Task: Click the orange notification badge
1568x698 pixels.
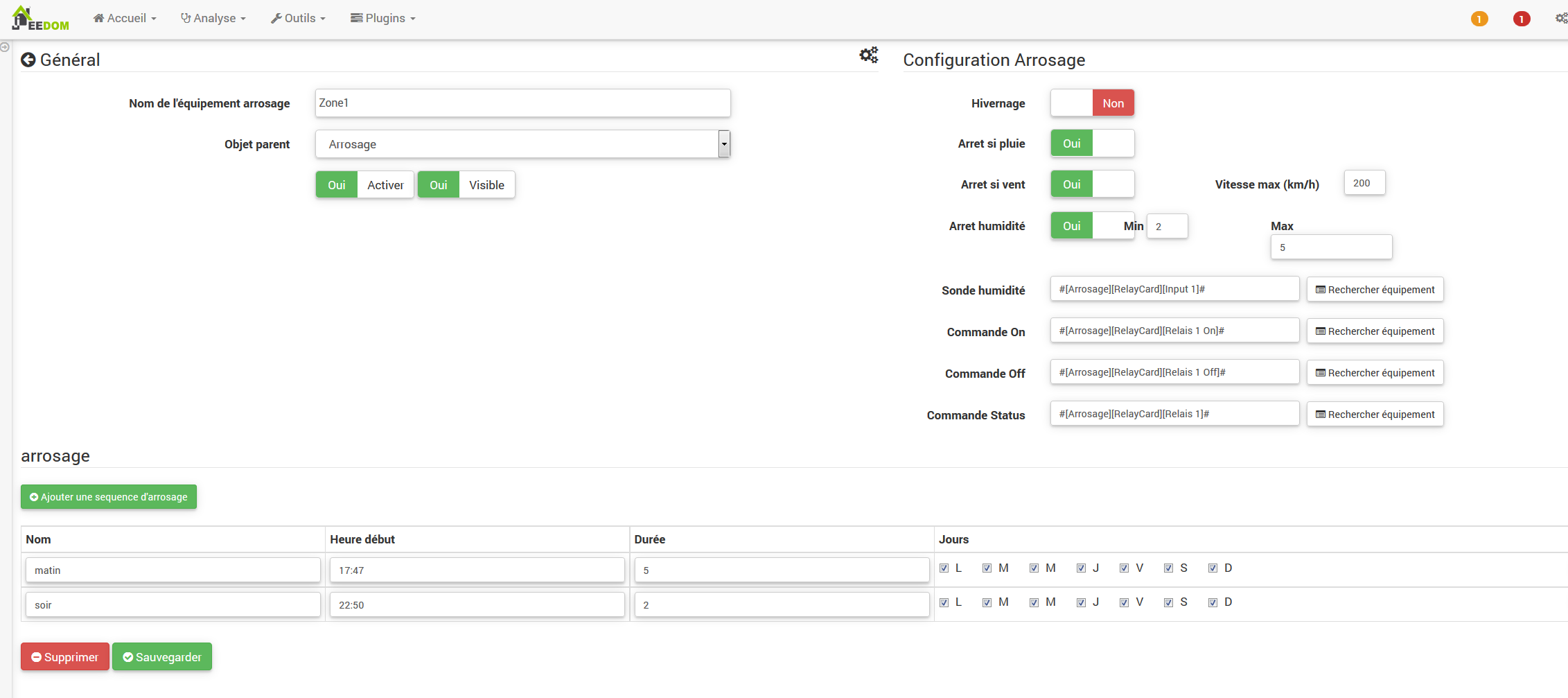Action: pyautogui.click(x=1479, y=19)
